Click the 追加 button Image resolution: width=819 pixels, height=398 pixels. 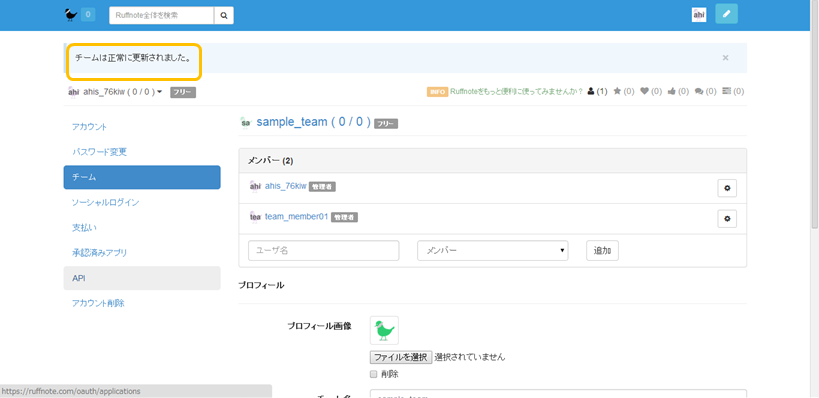tap(602, 251)
